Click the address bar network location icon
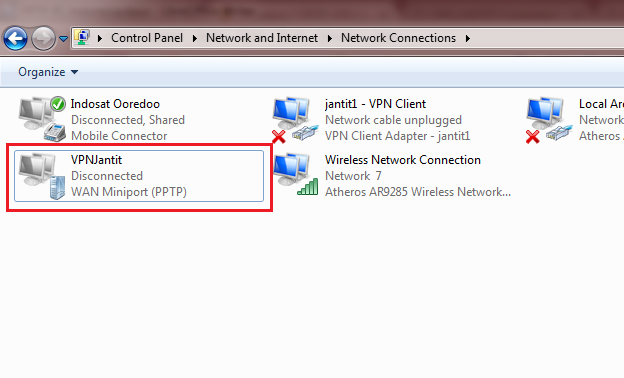The image size is (624, 378). coord(82,37)
